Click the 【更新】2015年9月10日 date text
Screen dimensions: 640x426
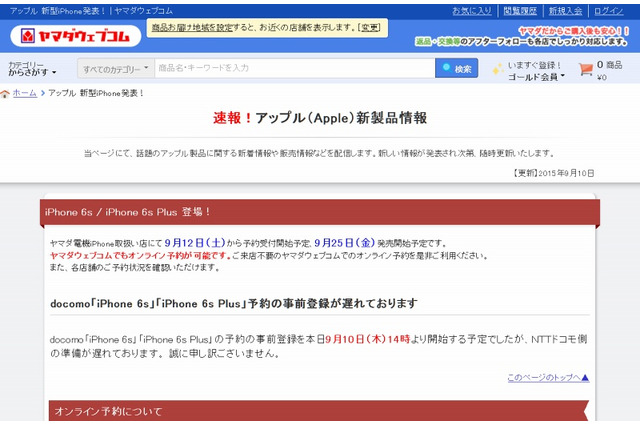point(553,173)
